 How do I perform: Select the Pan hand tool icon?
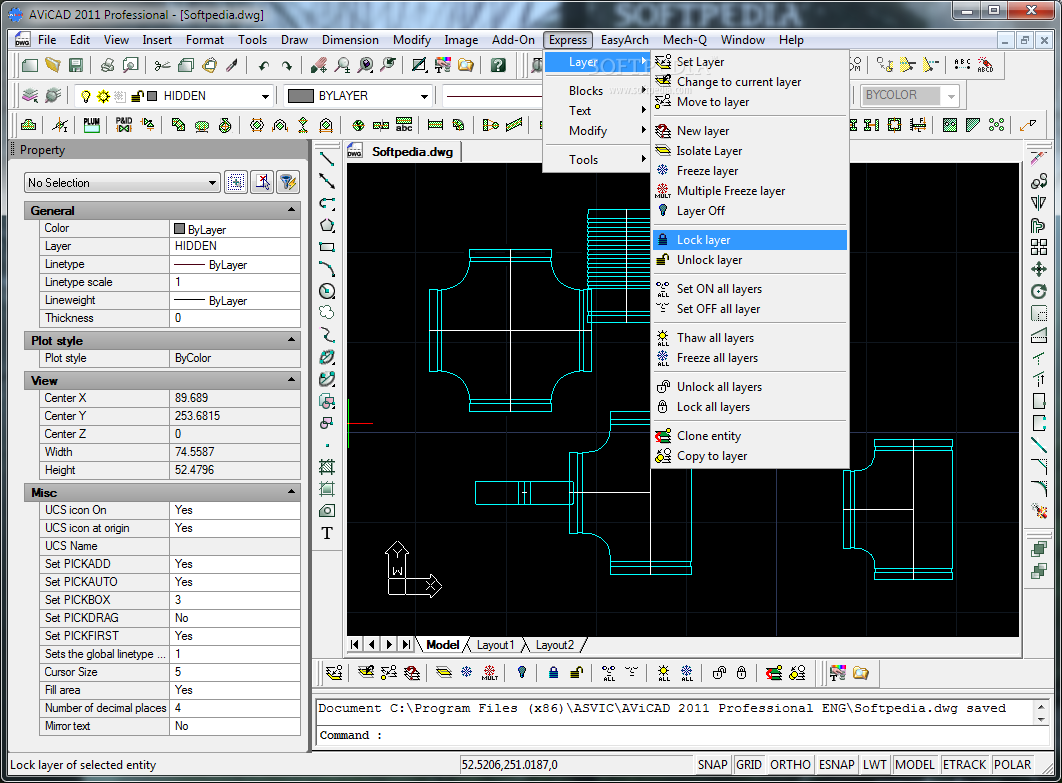coord(318,66)
